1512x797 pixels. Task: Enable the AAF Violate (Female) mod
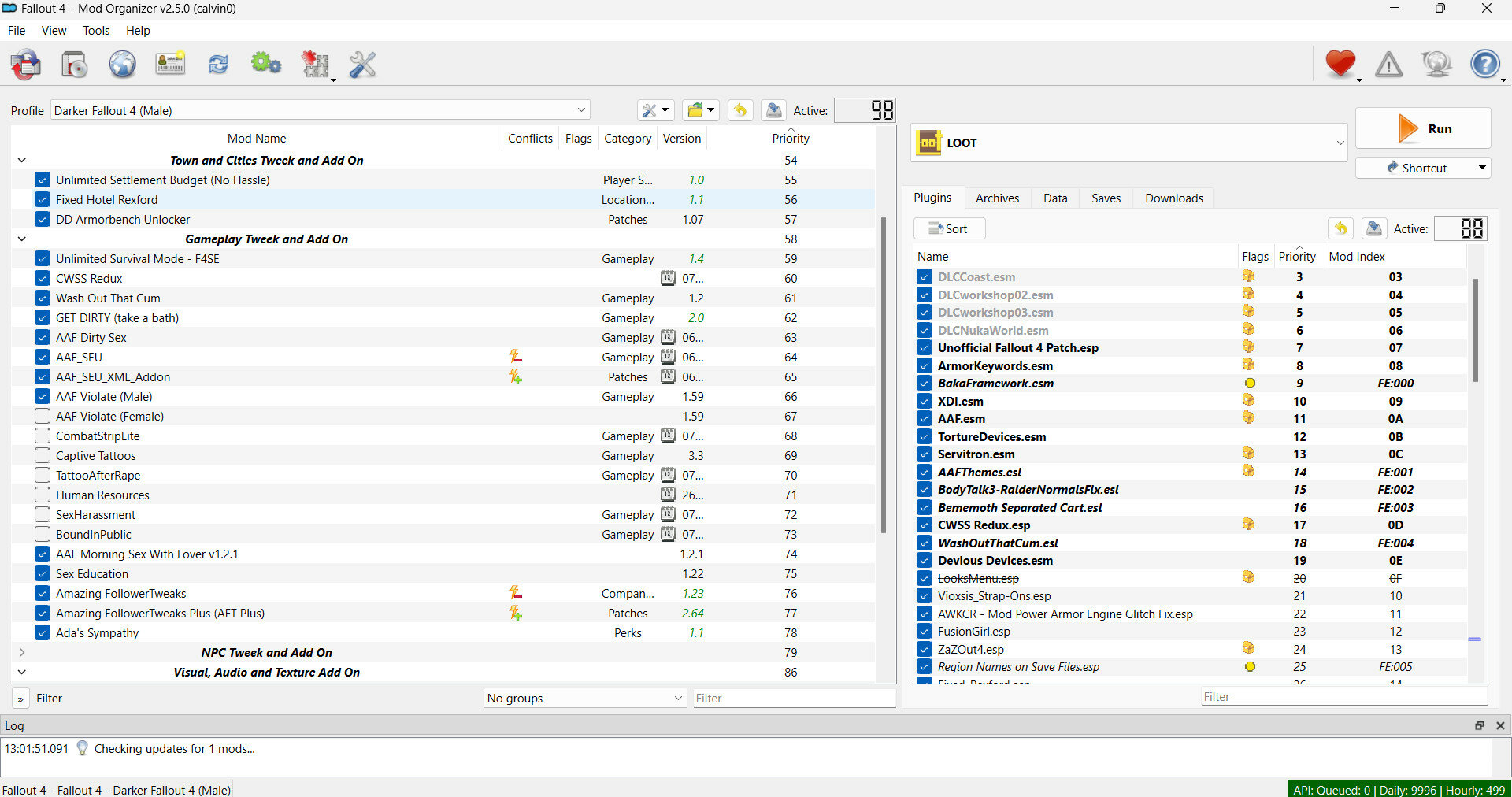(43, 417)
